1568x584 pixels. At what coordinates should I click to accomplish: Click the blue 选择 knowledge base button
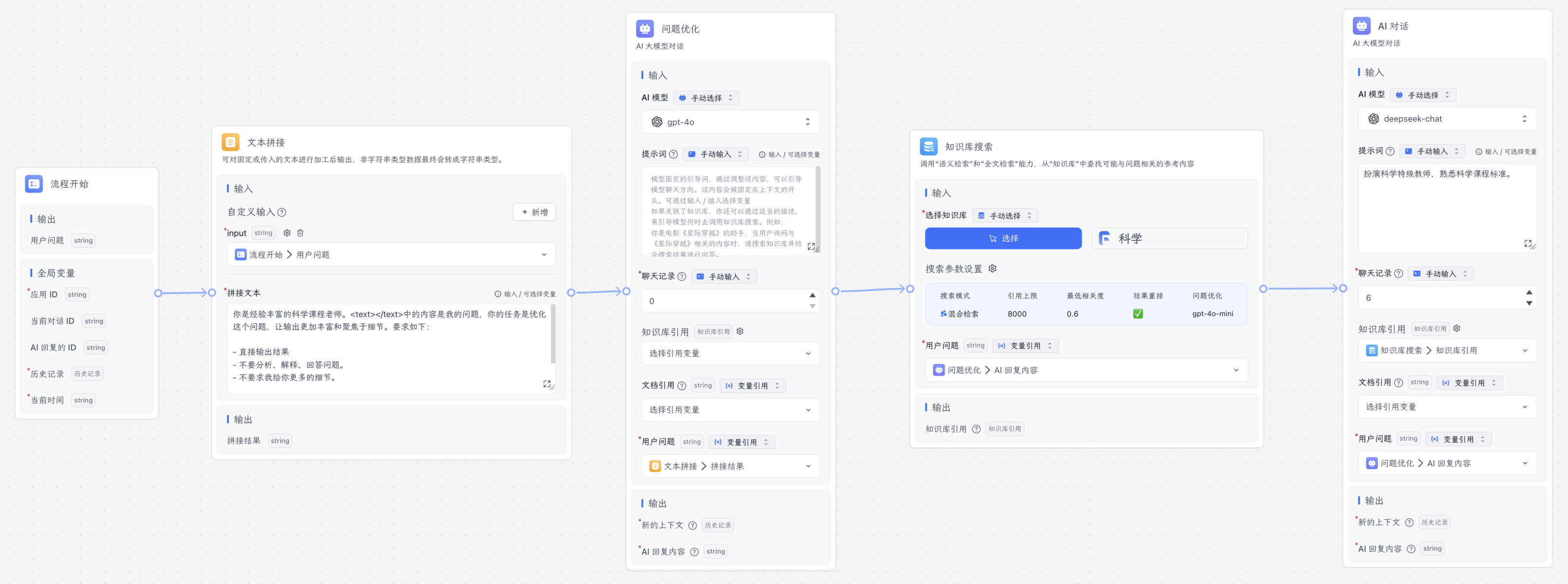coord(1003,238)
